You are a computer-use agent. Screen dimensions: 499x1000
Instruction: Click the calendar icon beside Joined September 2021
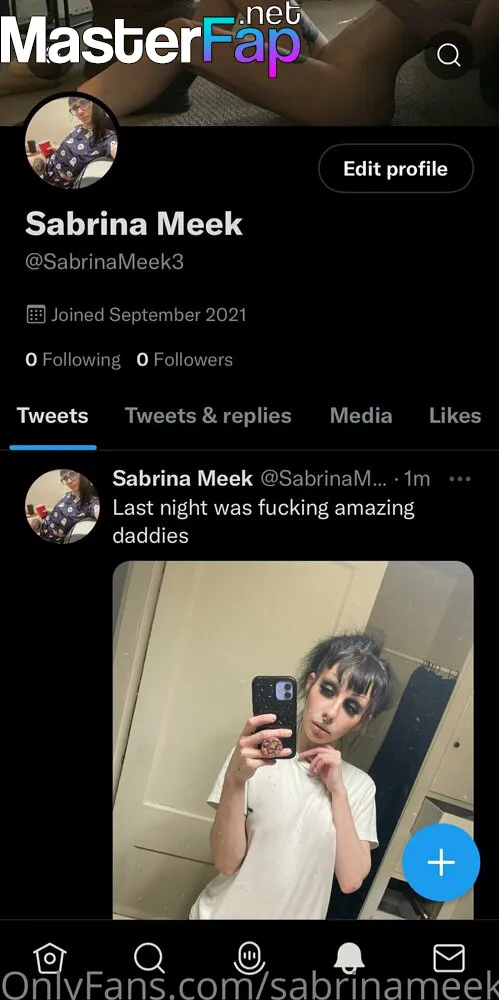click(x=35, y=314)
